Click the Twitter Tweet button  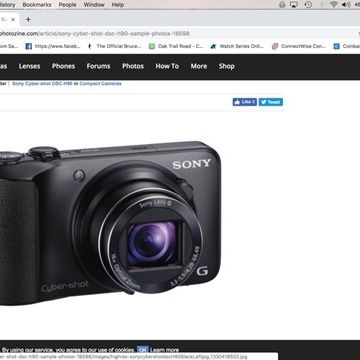pyautogui.click(x=271, y=102)
